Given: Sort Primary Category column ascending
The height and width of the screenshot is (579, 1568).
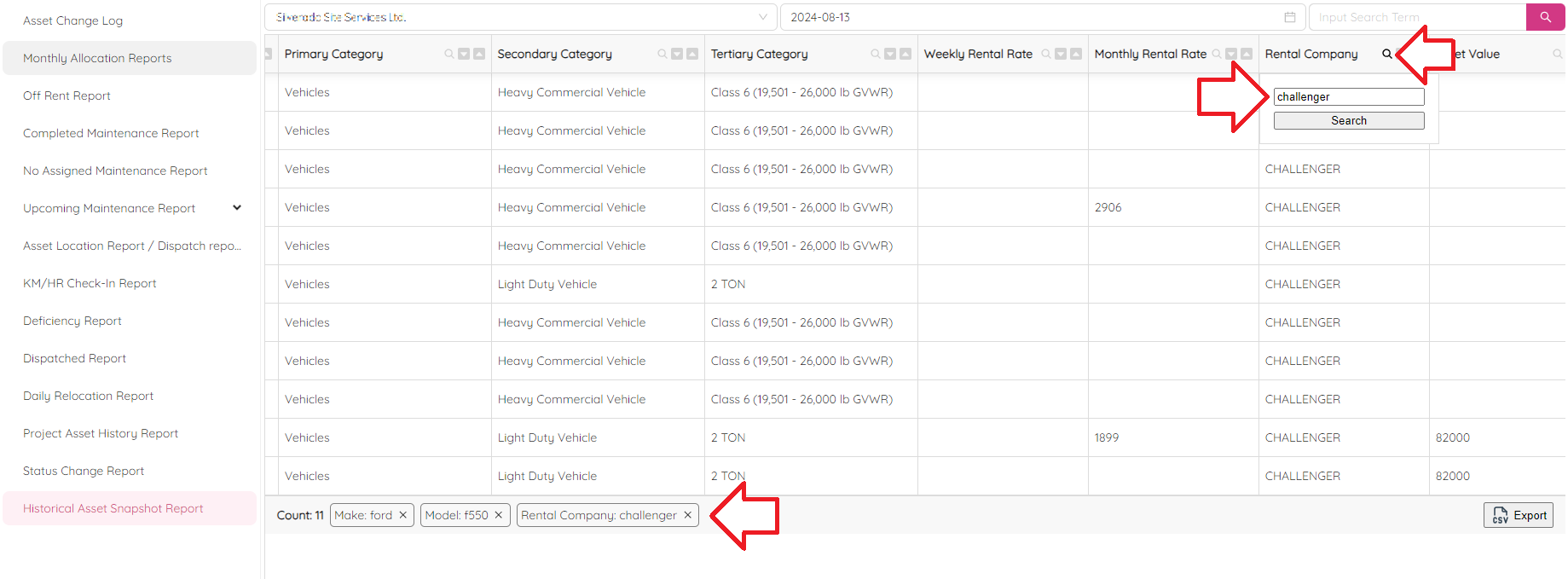Looking at the screenshot, I should pyautogui.click(x=479, y=54).
